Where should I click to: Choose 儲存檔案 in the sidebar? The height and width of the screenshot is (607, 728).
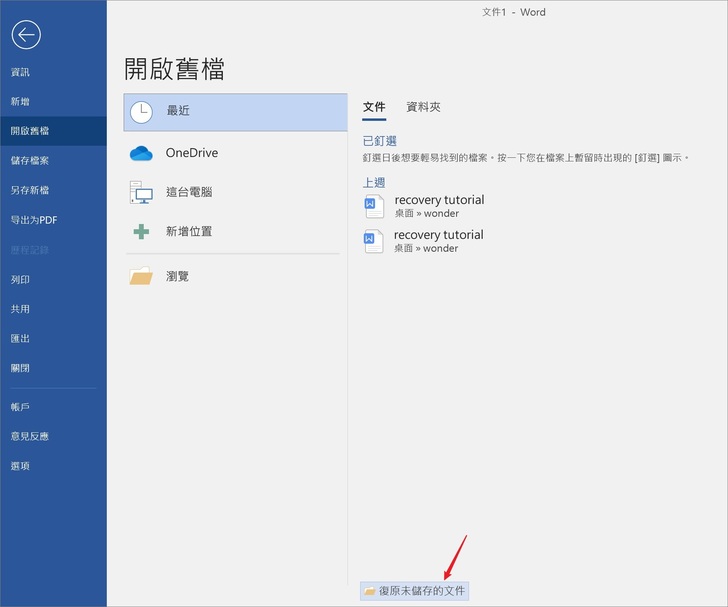30,161
